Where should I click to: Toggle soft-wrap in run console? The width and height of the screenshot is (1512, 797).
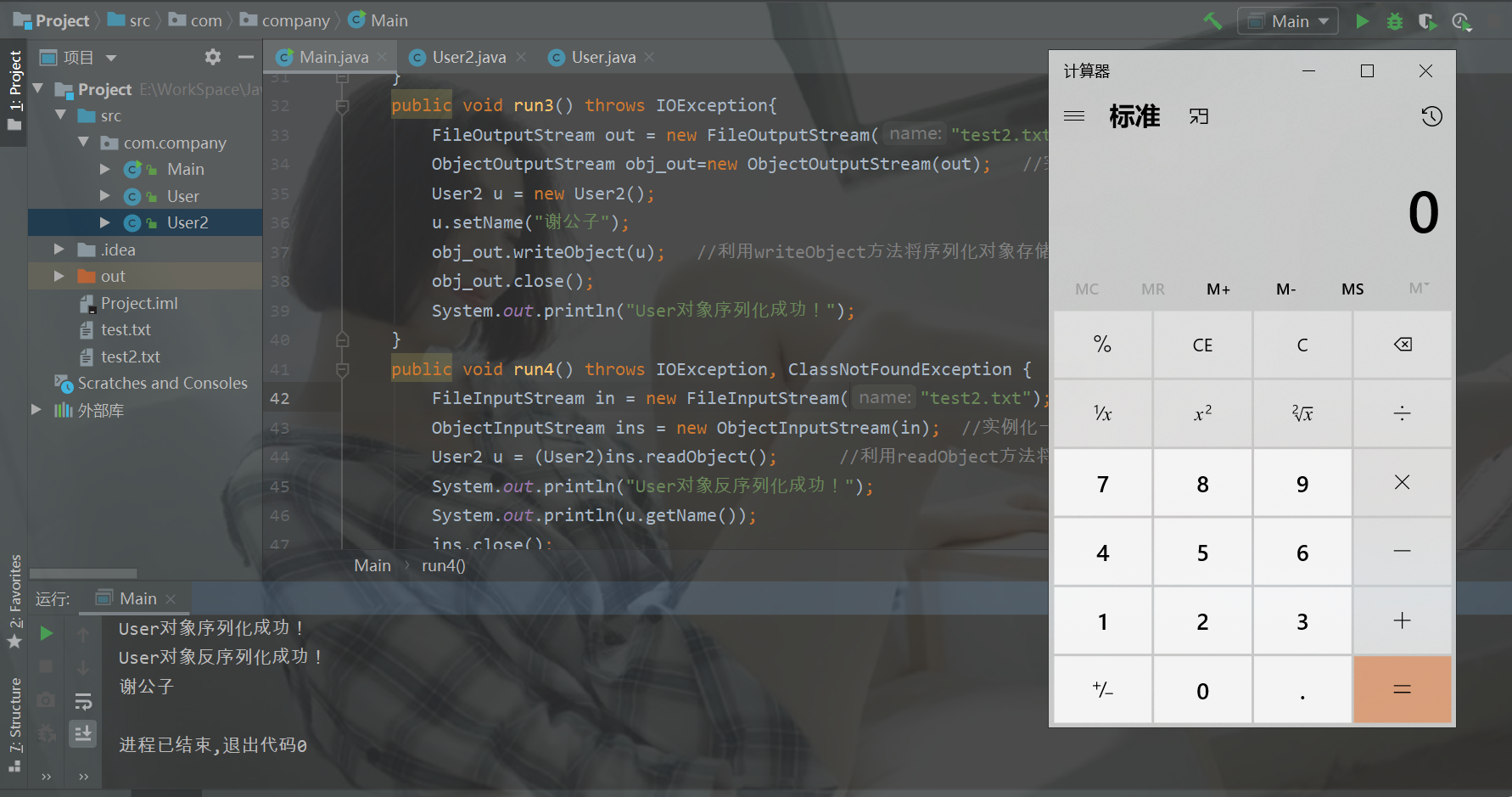coord(83,701)
